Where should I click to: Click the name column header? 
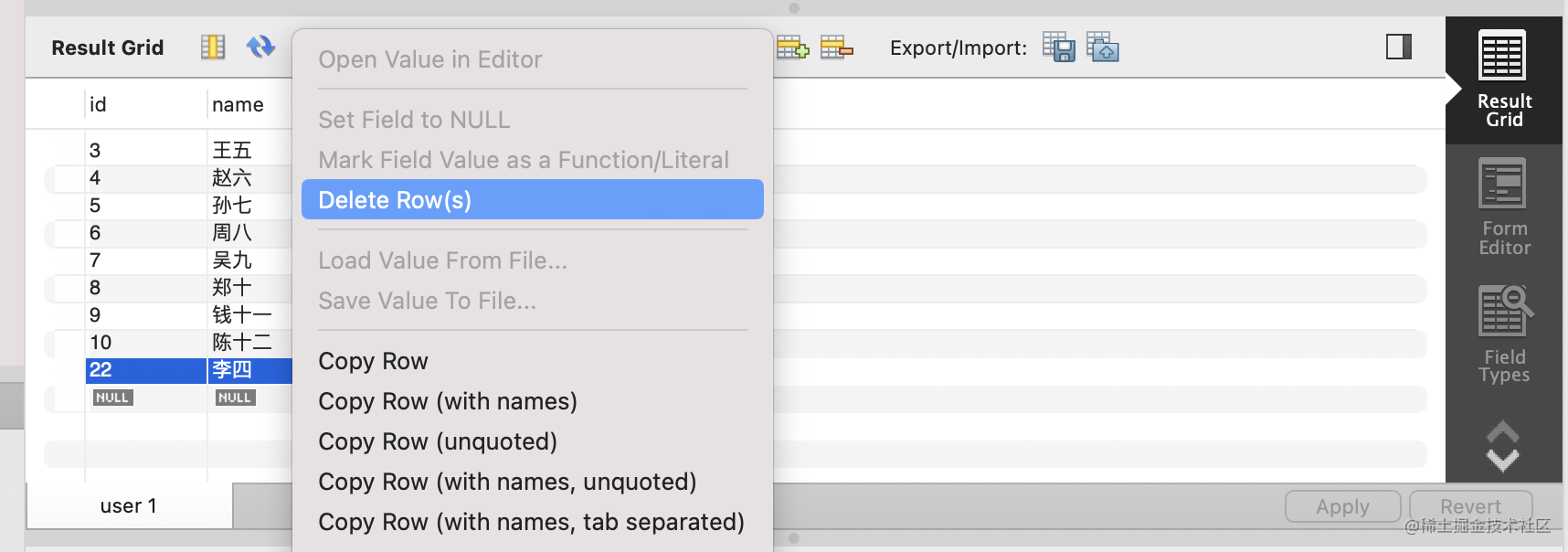(238, 105)
